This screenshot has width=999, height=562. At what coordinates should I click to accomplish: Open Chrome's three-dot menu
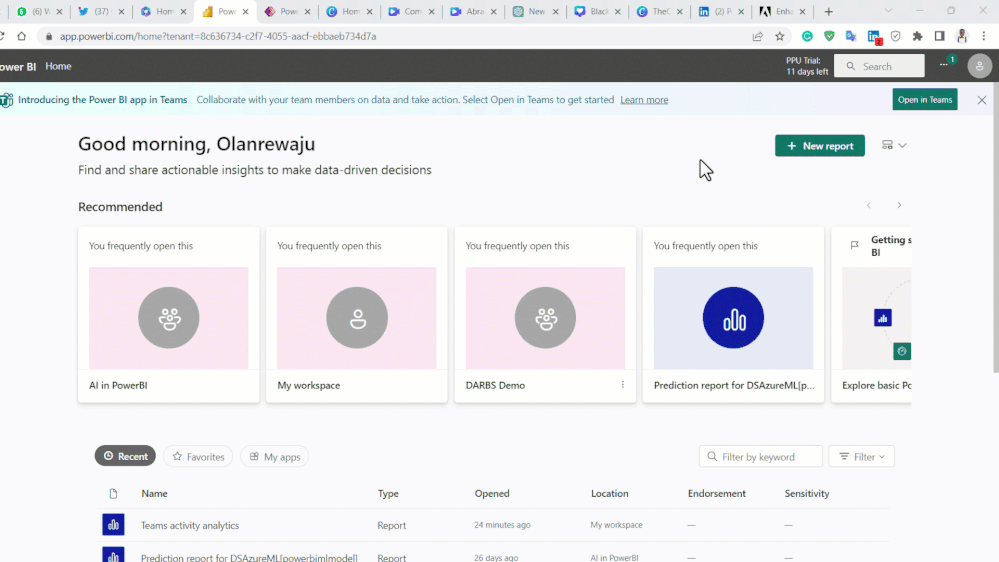[x=984, y=36]
